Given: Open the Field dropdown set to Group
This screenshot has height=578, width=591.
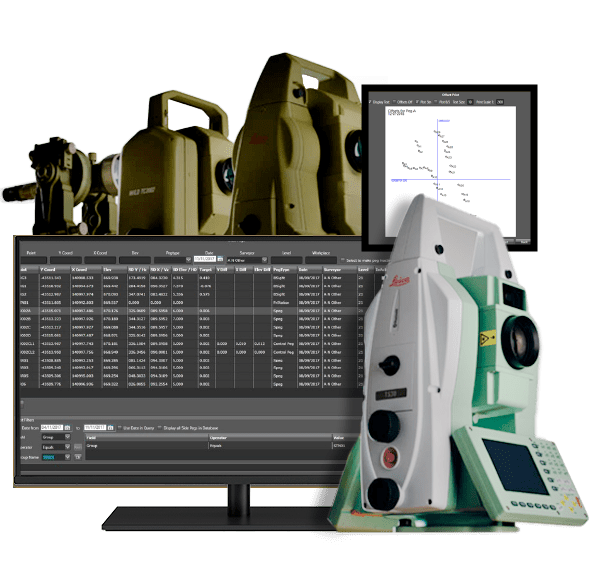Looking at the screenshot, I should click(x=56, y=437).
